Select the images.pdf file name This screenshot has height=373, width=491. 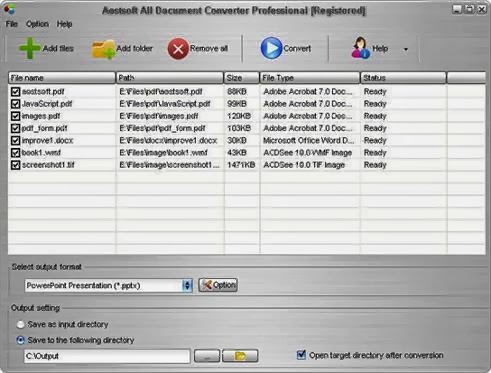click(41, 116)
